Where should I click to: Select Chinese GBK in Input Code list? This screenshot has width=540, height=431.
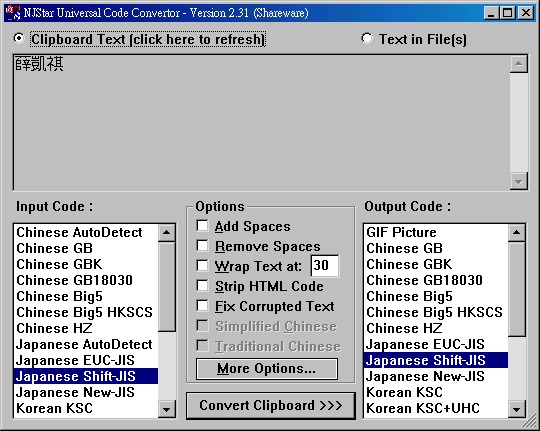(x=86, y=265)
